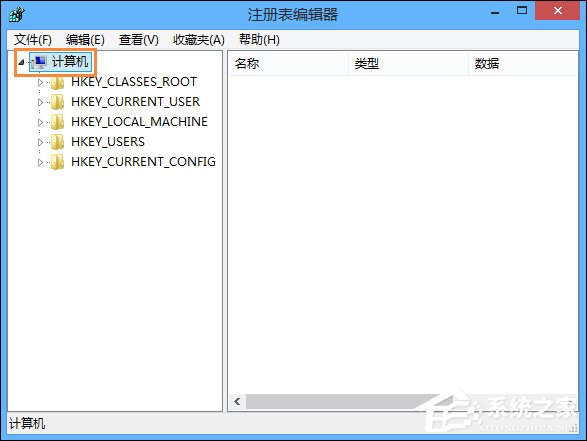Click the left scroll arrow in values pane
Image resolution: width=587 pixels, height=441 pixels.
(237, 402)
